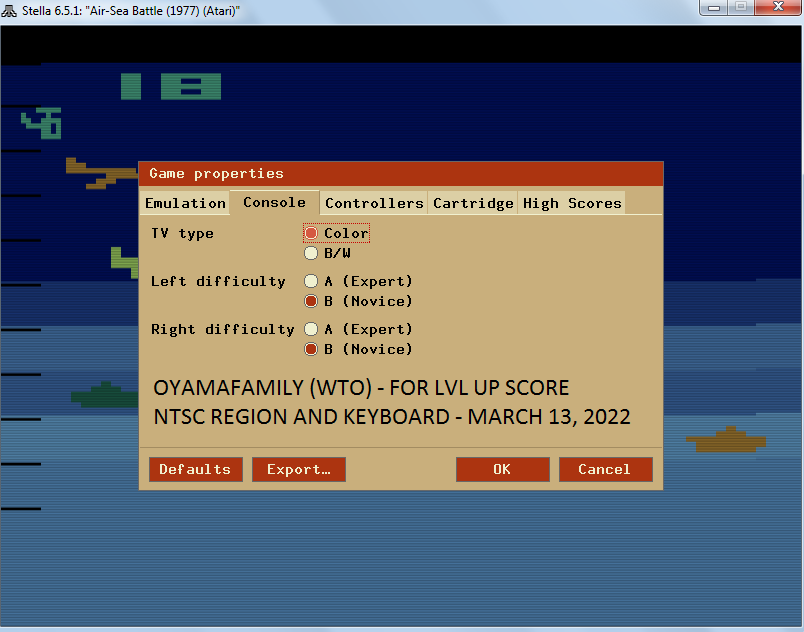Click the brown ship sprite on the right
Viewport: 804px width, 632px height.
pyautogui.click(x=725, y=439)
